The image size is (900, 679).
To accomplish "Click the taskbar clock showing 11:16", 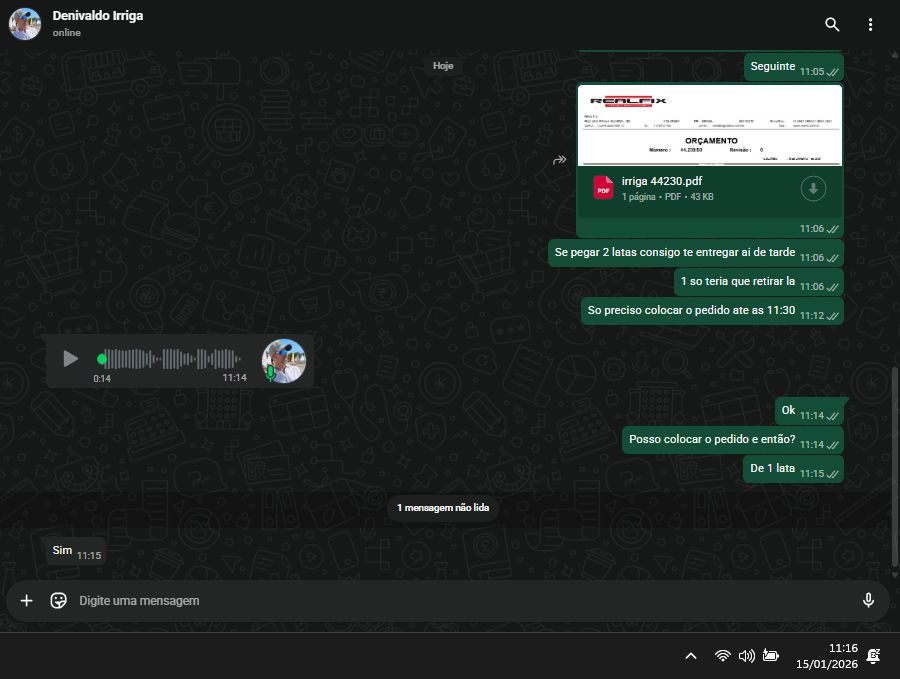I will pyautogui.click(x=829, y=656).
